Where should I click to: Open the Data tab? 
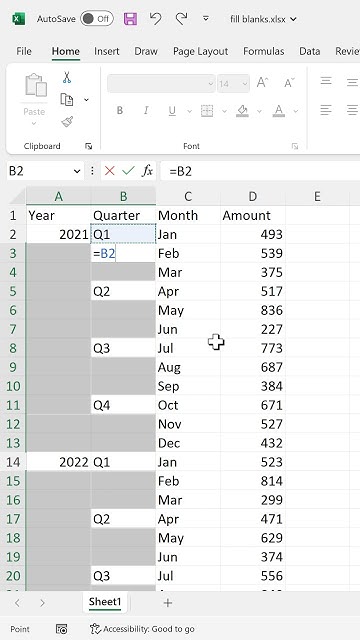point(309,51)
